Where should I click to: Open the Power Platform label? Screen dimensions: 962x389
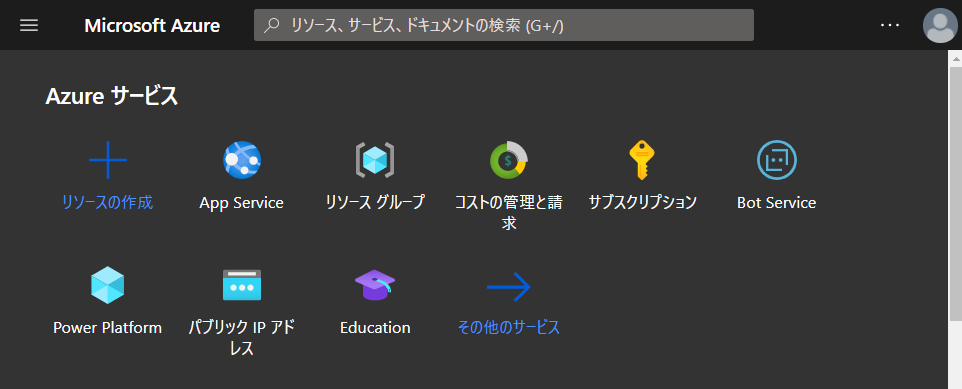pyautogui.click(x=108, y=328)
